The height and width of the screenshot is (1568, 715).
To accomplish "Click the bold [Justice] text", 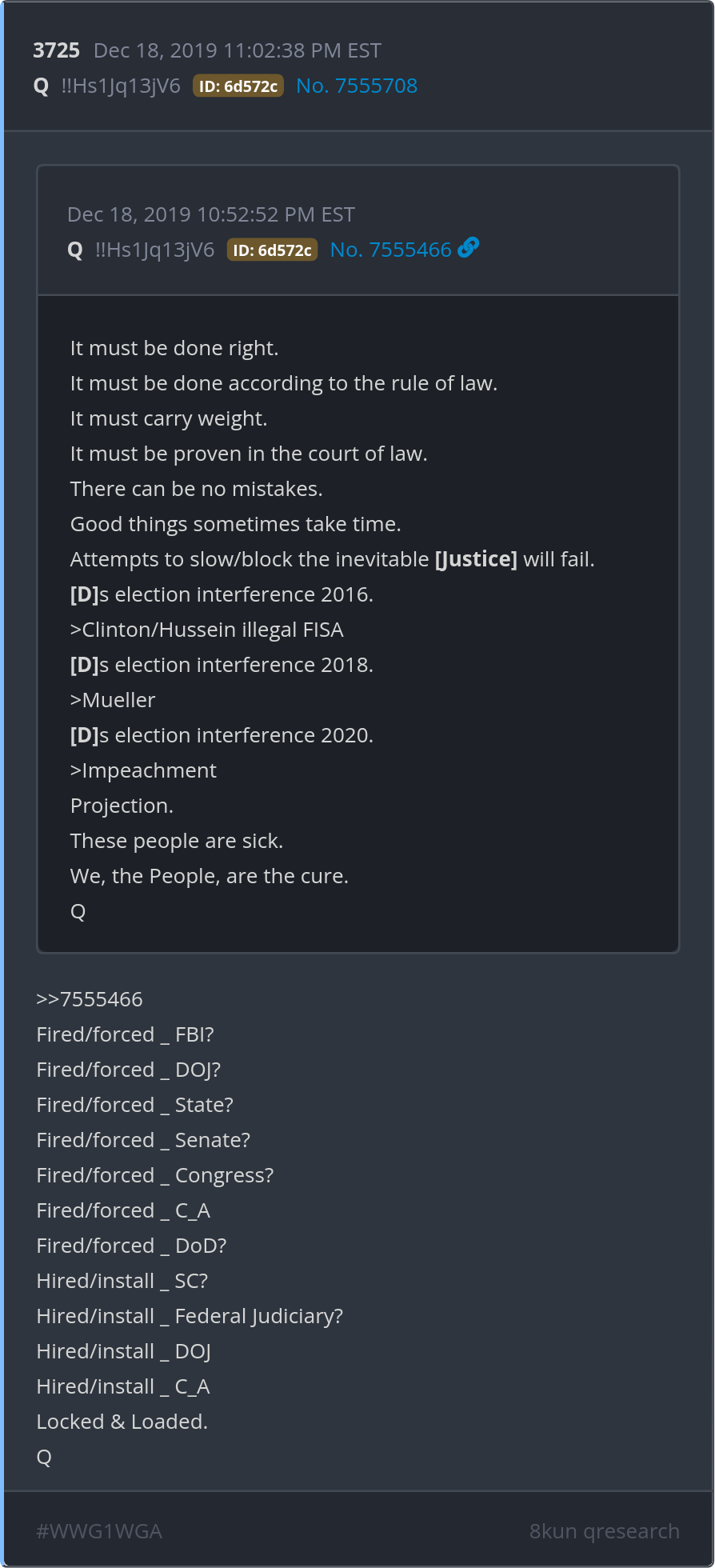I will [476, 559].
